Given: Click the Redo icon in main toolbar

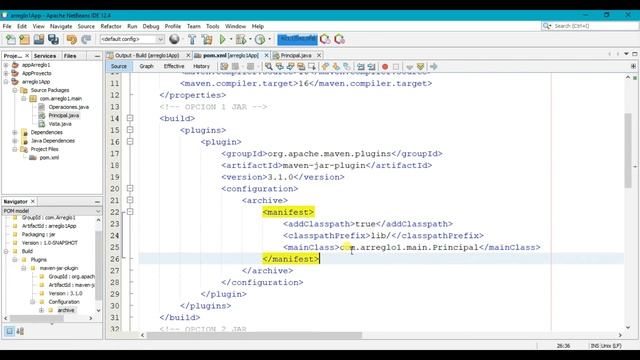Looking at the screenshot, I should (x=86, y=39).
